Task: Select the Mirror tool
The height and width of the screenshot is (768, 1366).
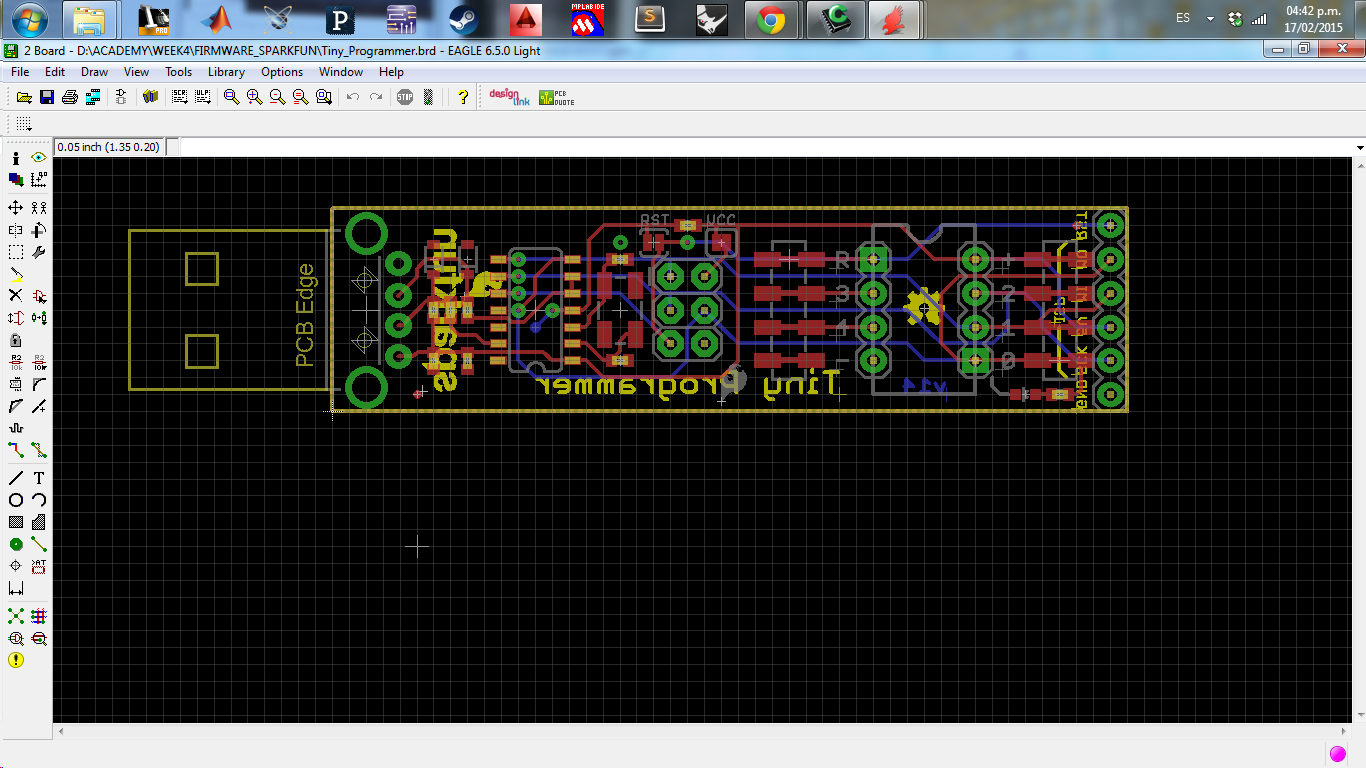Action: [x=16, y=230]
